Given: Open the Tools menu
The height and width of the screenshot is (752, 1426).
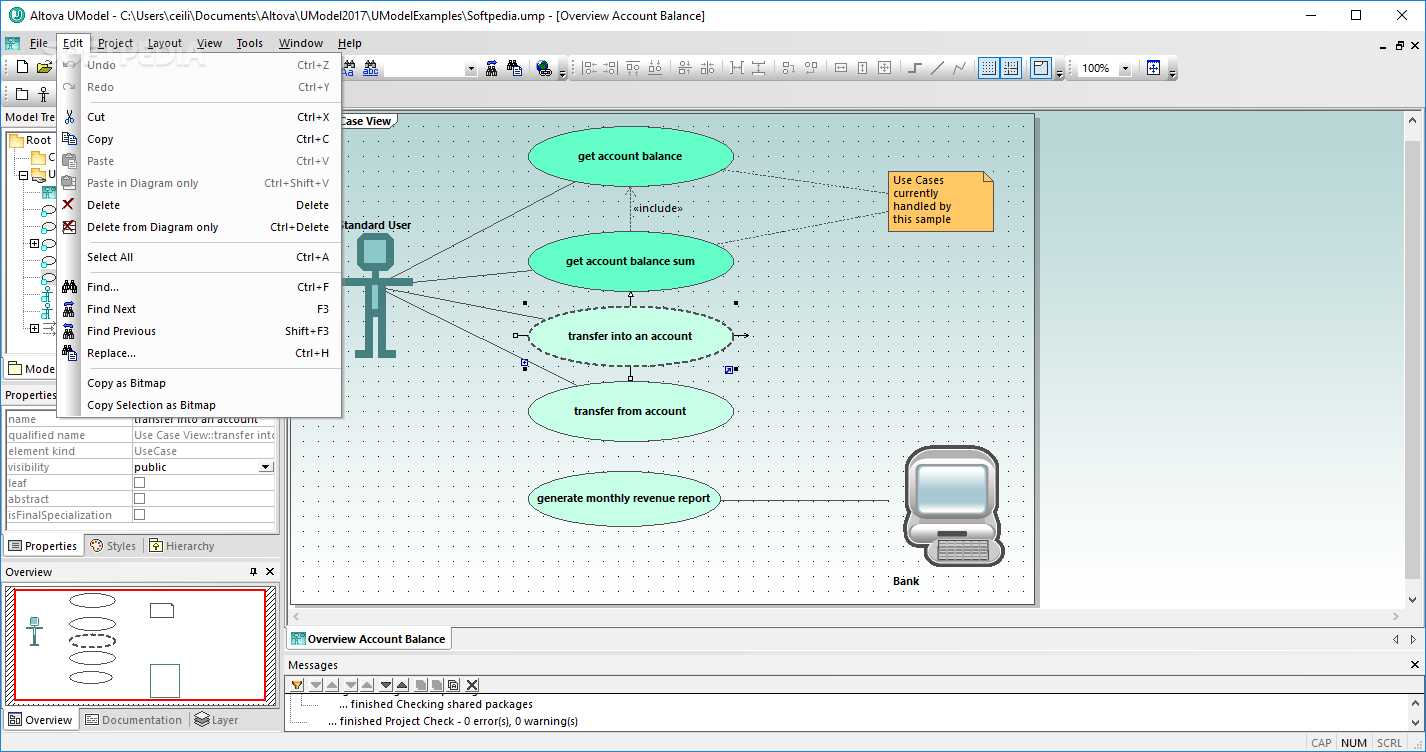Looking at the screenshot, I should tap(250, 43).
